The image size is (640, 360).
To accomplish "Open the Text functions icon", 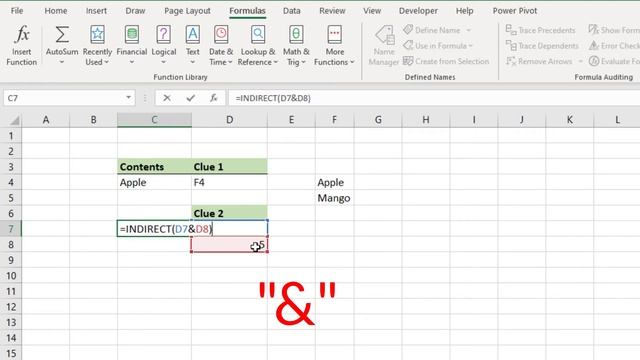I will coord(193,34).
